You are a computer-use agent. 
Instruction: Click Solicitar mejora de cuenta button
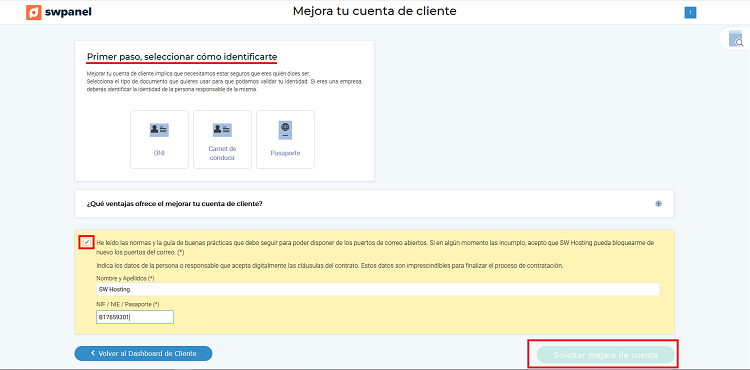(x=605, y=355)
